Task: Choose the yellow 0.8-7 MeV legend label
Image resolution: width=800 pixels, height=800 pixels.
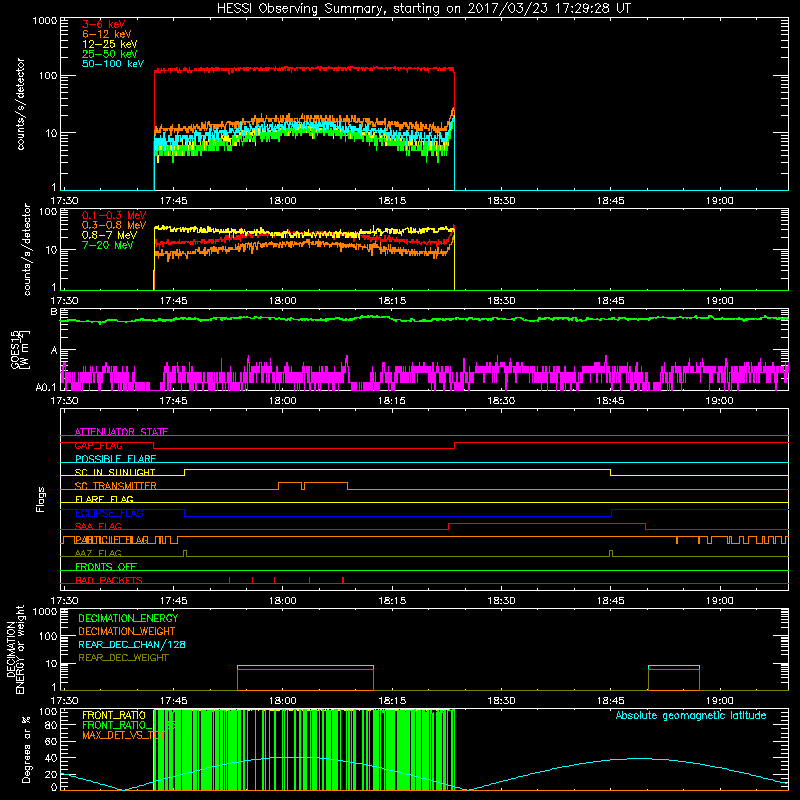Action: (109, 235)
